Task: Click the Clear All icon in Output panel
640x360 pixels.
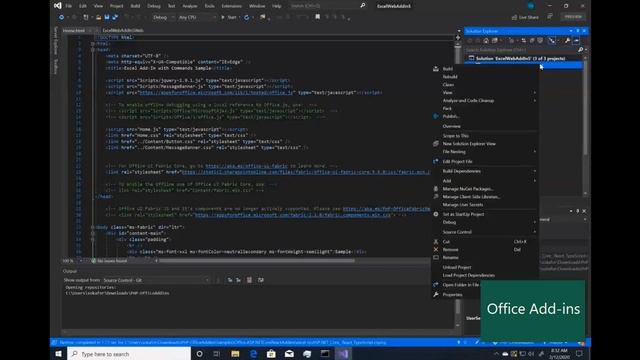Action: [249, 280]
